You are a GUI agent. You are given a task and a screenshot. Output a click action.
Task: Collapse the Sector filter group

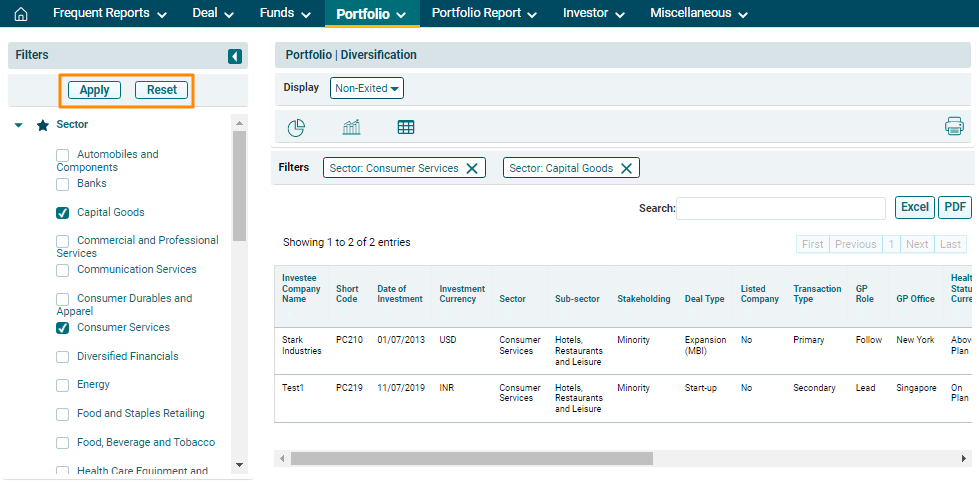[19, 126]
